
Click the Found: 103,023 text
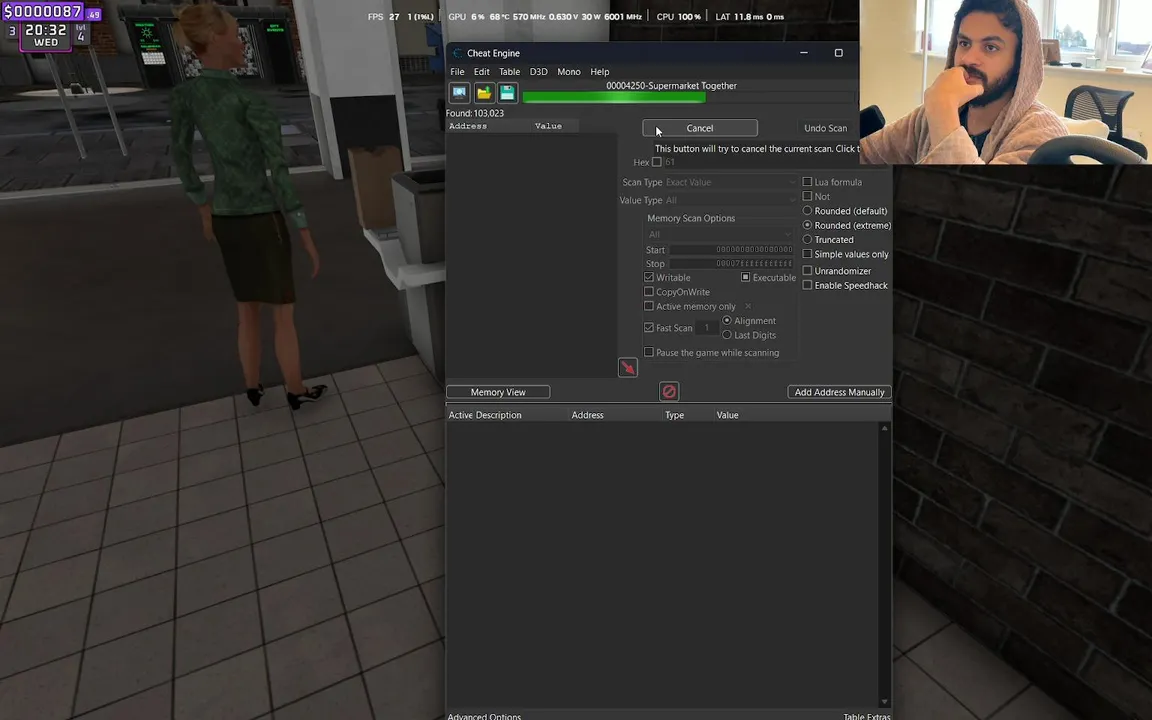[x=475, y=113]
